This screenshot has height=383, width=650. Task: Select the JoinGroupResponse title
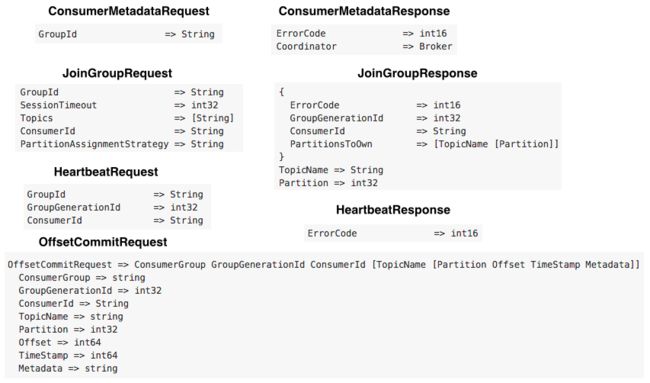(417, 73)
